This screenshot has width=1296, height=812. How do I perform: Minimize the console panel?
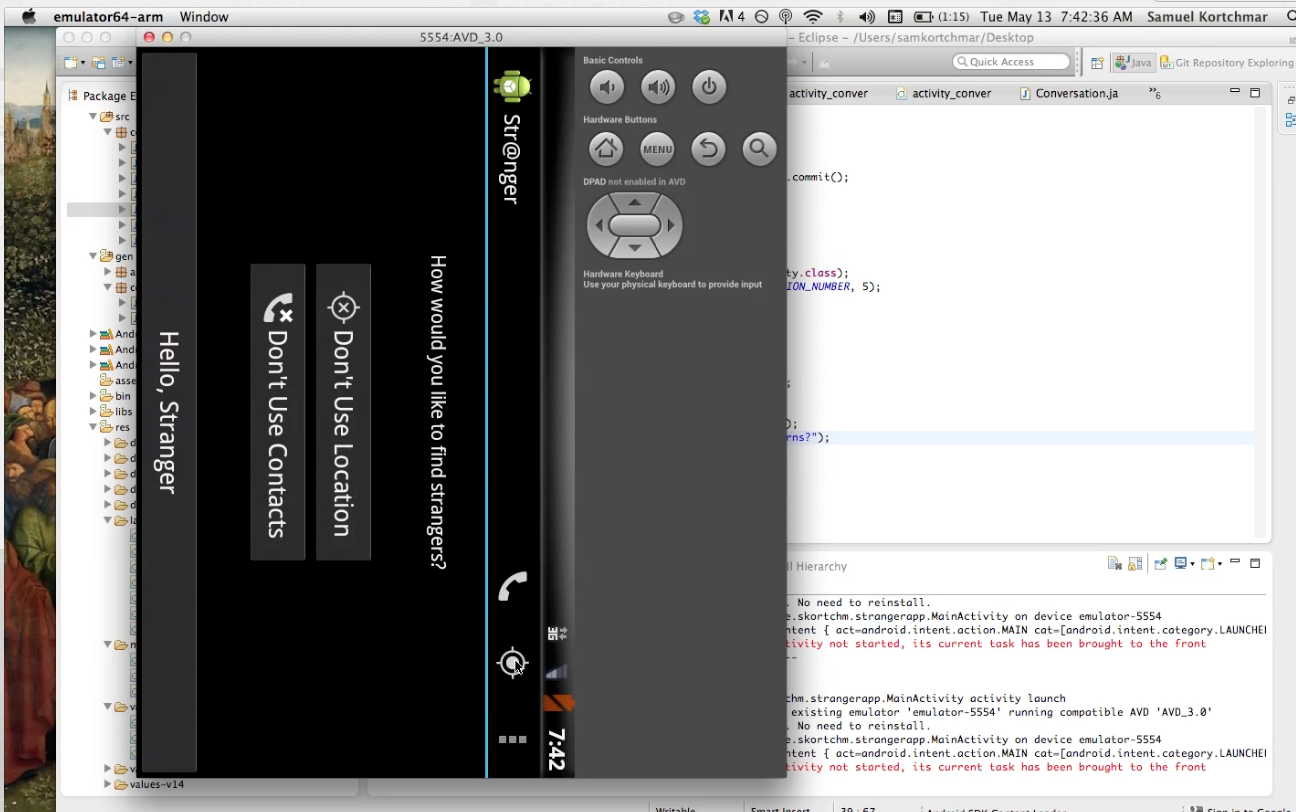pyautogui.click(x=1235, y=562)
